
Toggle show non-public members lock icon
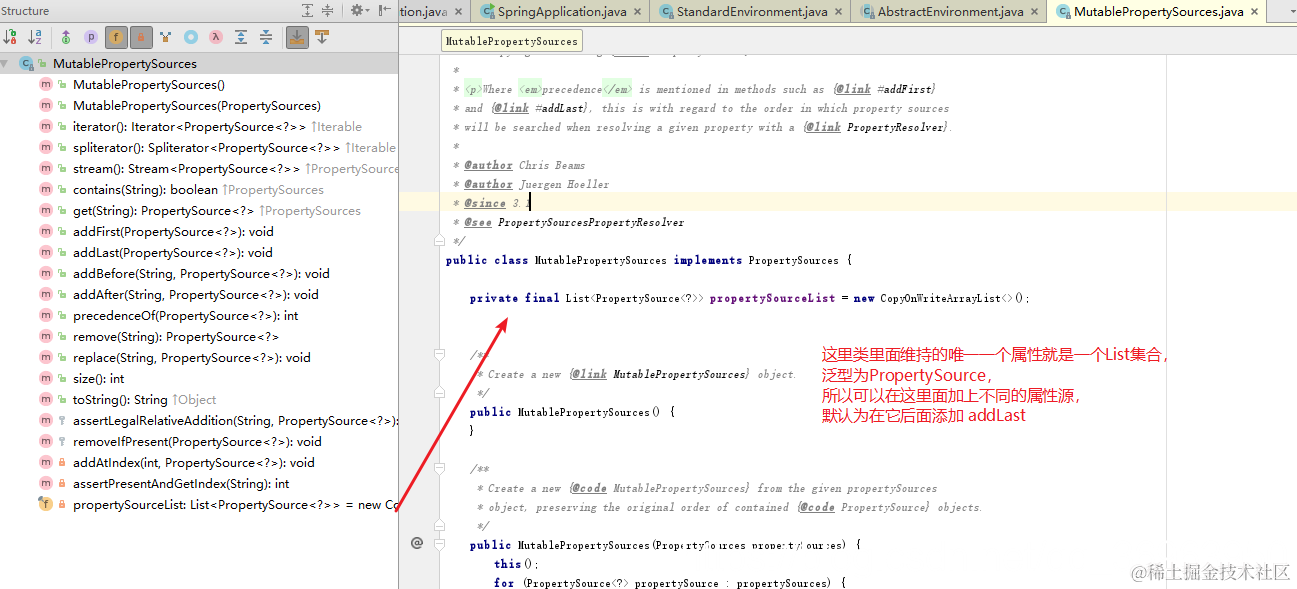click(141, 37)
